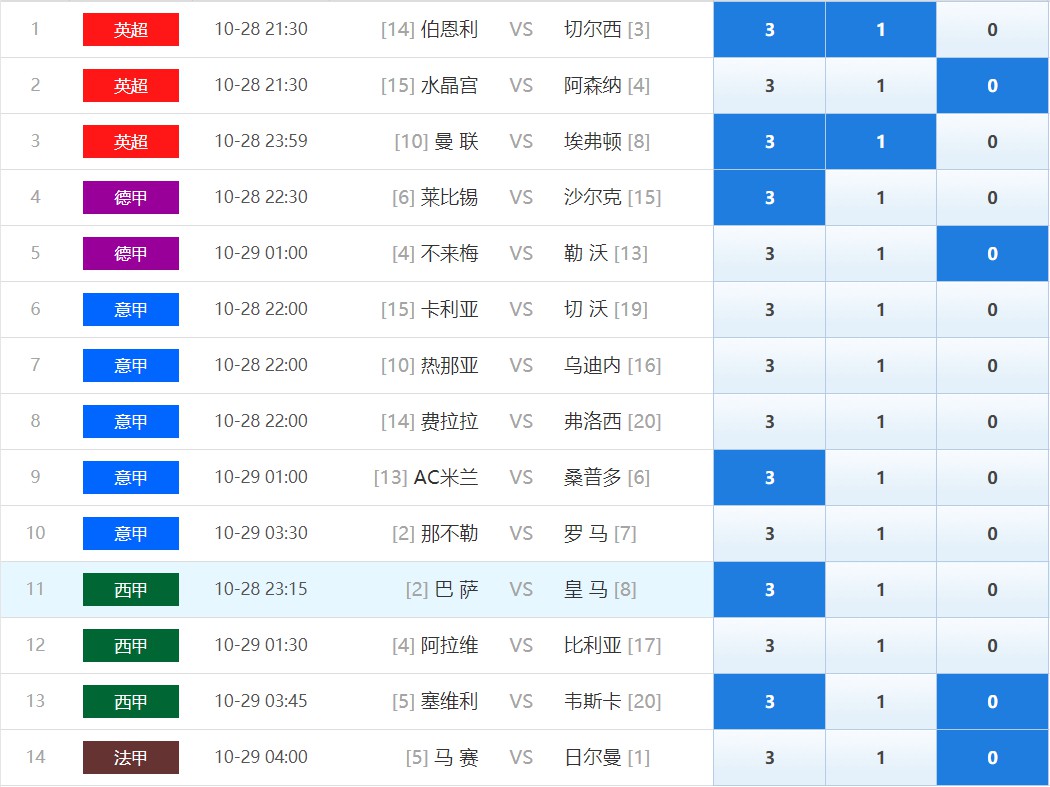Open away team 乌迪内
Image resolution: width=1050 pixels, height=787 pixels.
click(x=593, y=366)
